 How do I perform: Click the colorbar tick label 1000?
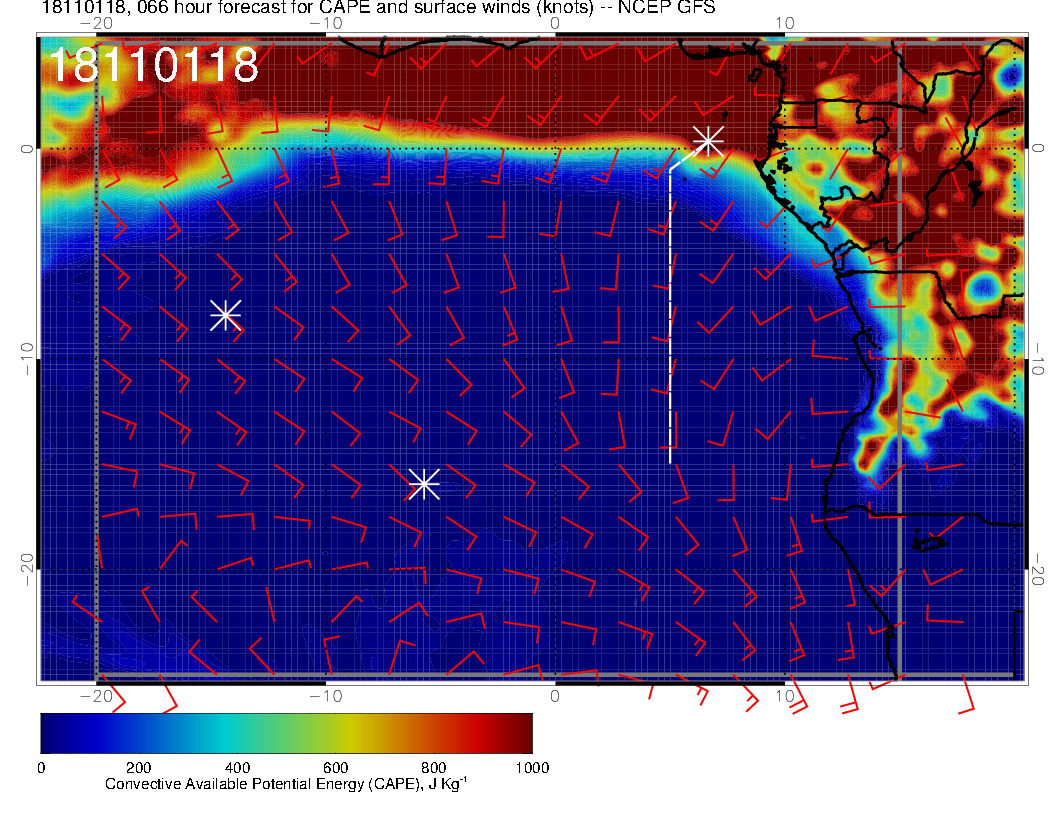click(532, 768)
